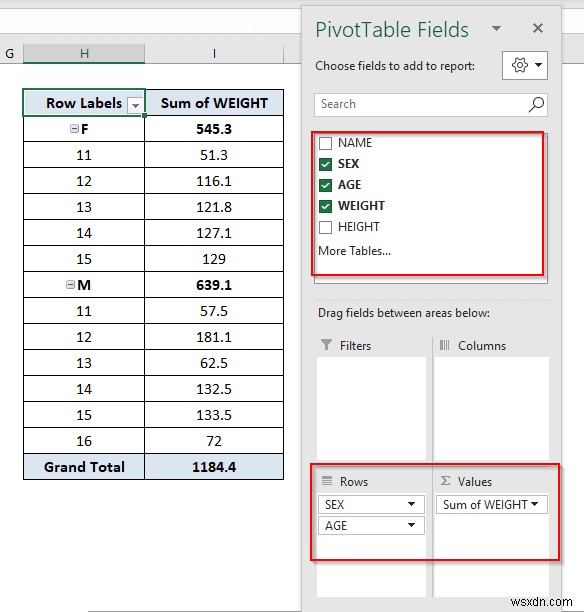Select the cell with value 116.1
584x612 pixels.
214,181
